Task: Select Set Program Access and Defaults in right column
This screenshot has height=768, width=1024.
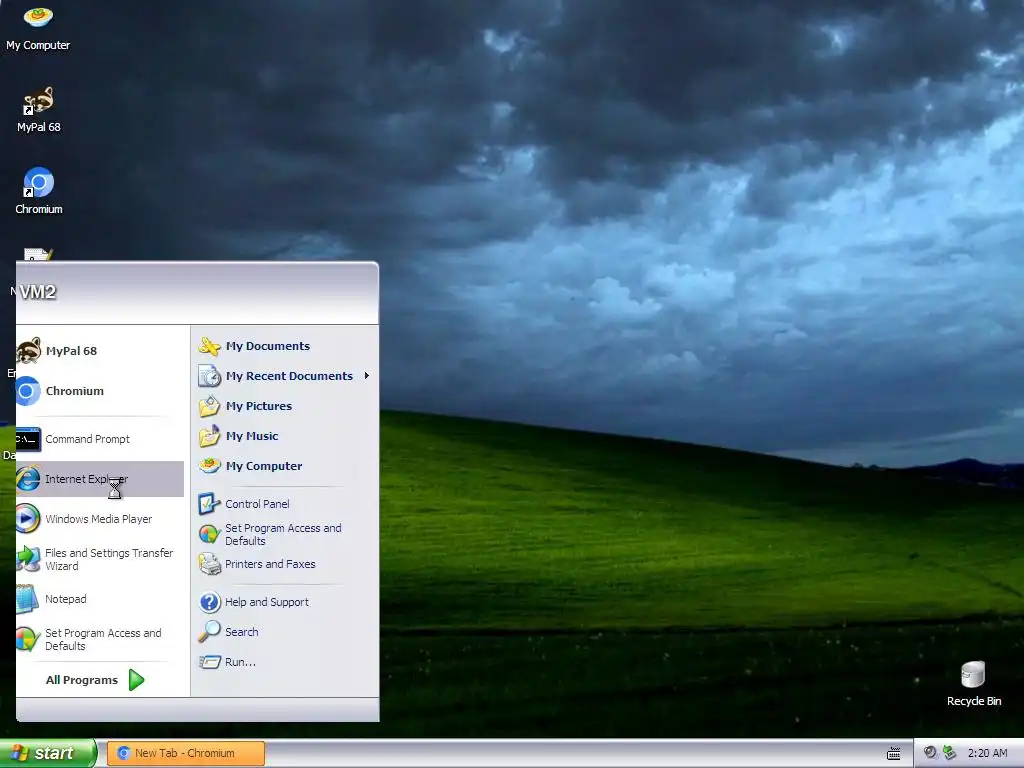Action: click(x=285, y=534)
